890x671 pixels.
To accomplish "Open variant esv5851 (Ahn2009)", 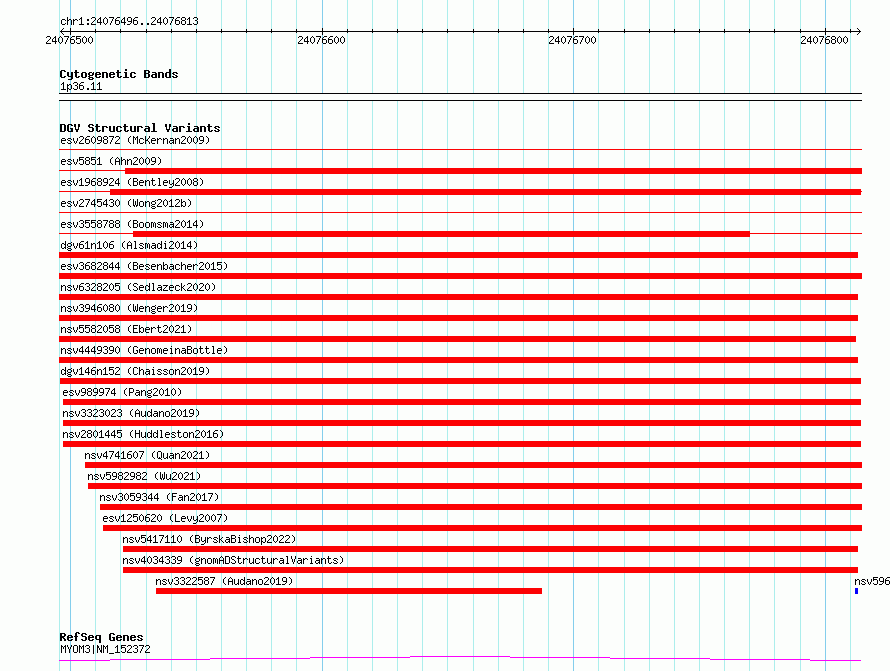I will pyautogui.click(x=111, y=161).
